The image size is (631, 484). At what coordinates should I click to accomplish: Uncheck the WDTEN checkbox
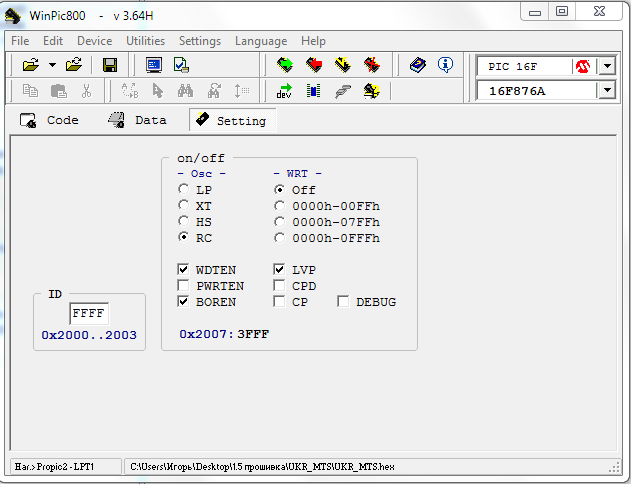(183, 270)
